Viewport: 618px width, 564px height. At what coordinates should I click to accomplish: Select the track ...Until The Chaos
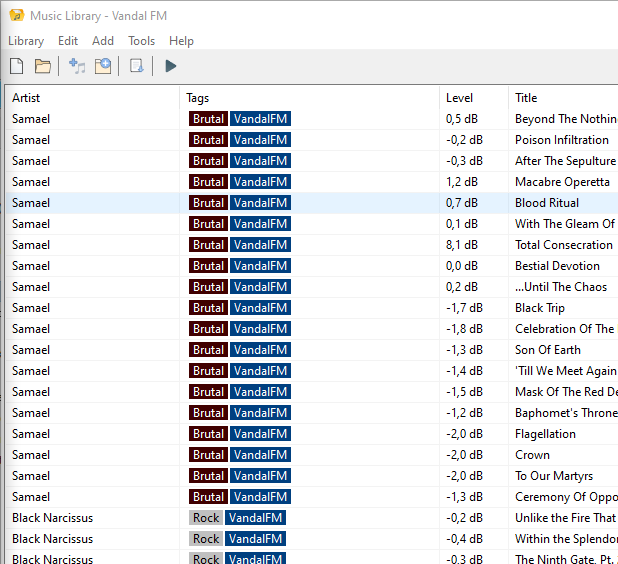561,287
